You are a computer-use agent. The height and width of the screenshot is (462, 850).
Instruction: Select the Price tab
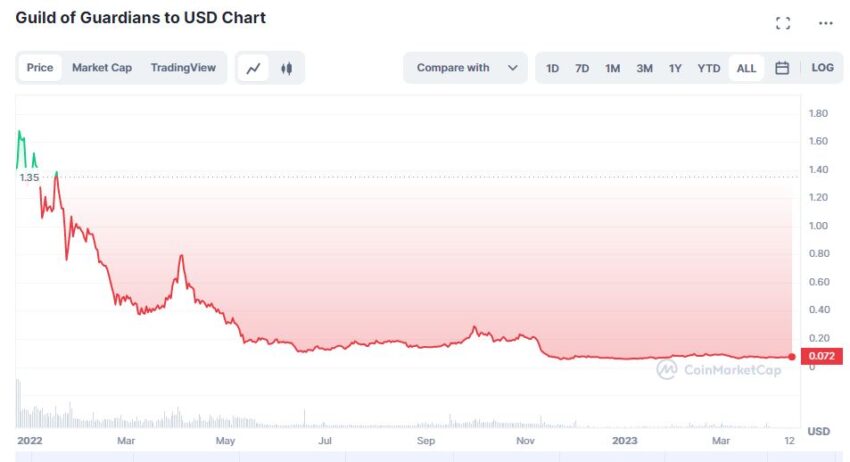pos(40,68)
